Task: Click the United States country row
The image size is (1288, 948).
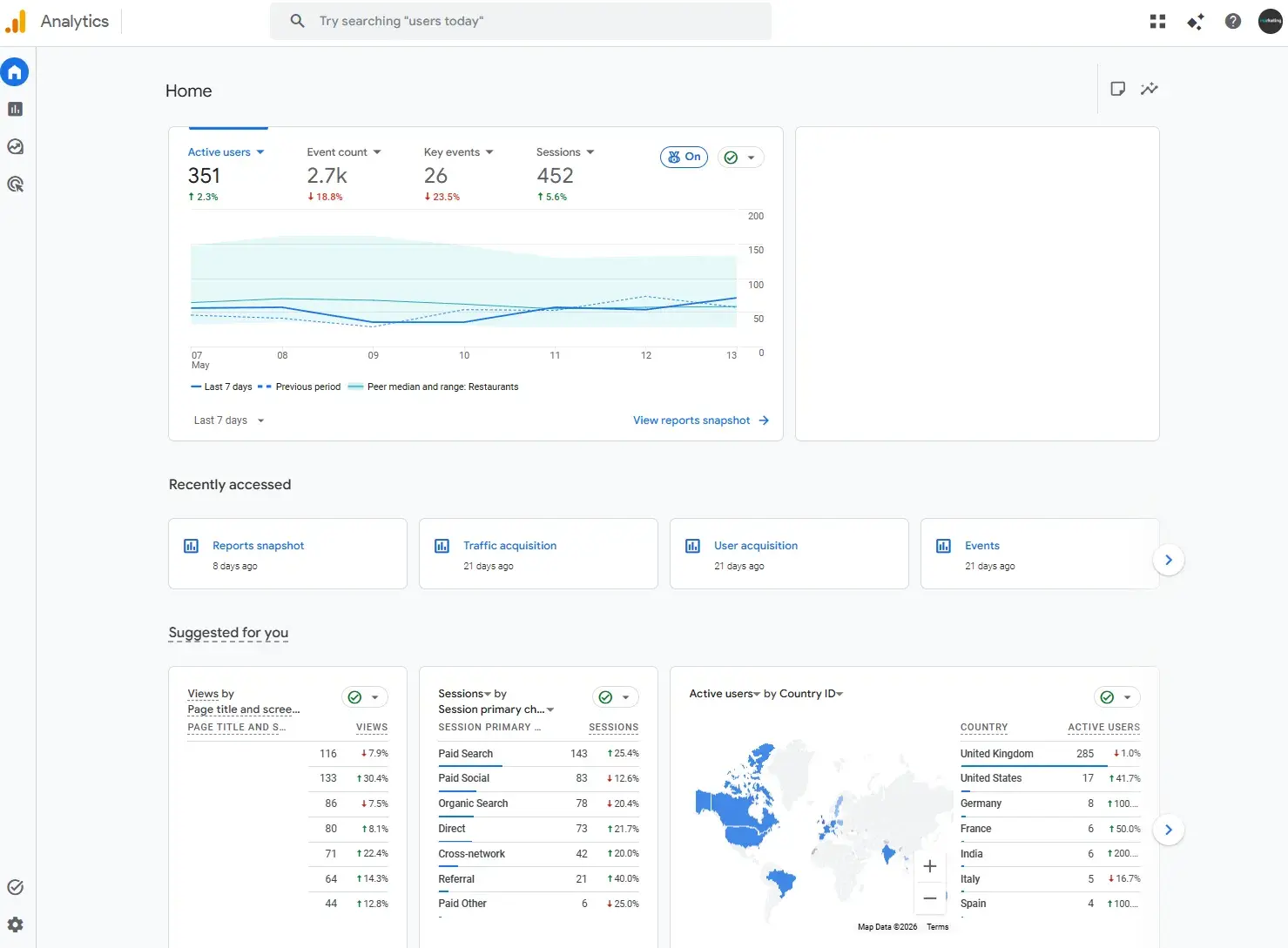Action: coord(1050,778)
